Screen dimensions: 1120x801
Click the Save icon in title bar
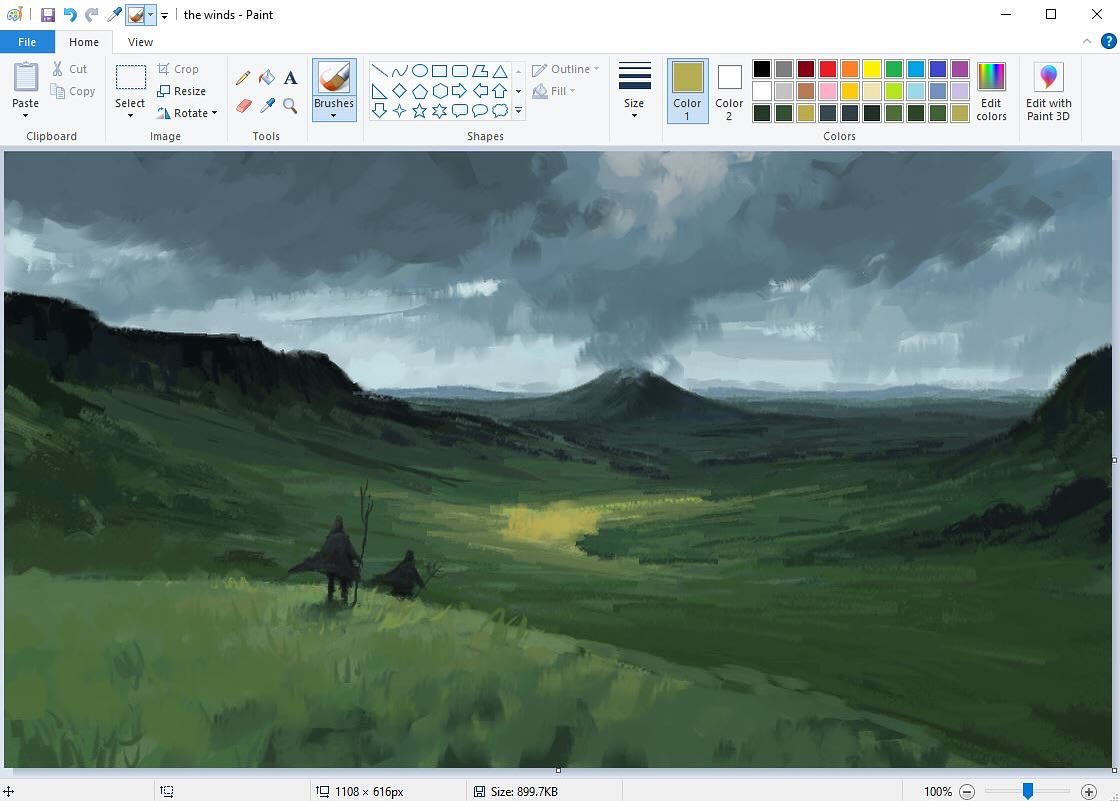pyautogui.click(x=48, y=14)
